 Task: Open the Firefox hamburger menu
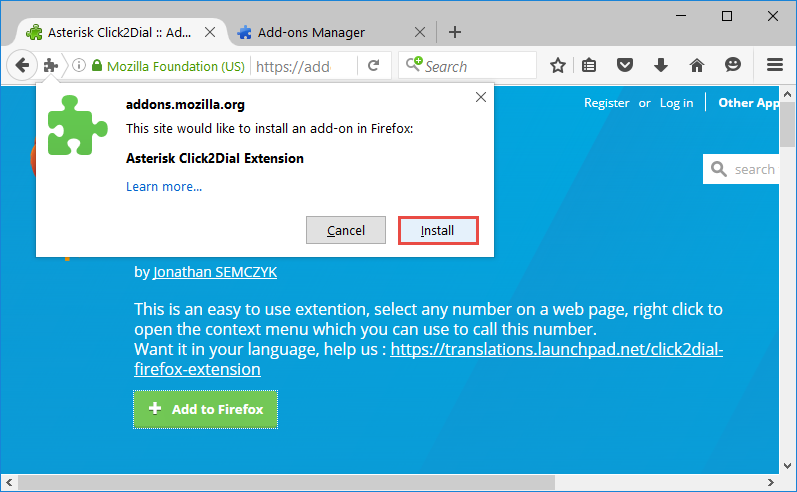pyautogui.click(x=775, y=65)
